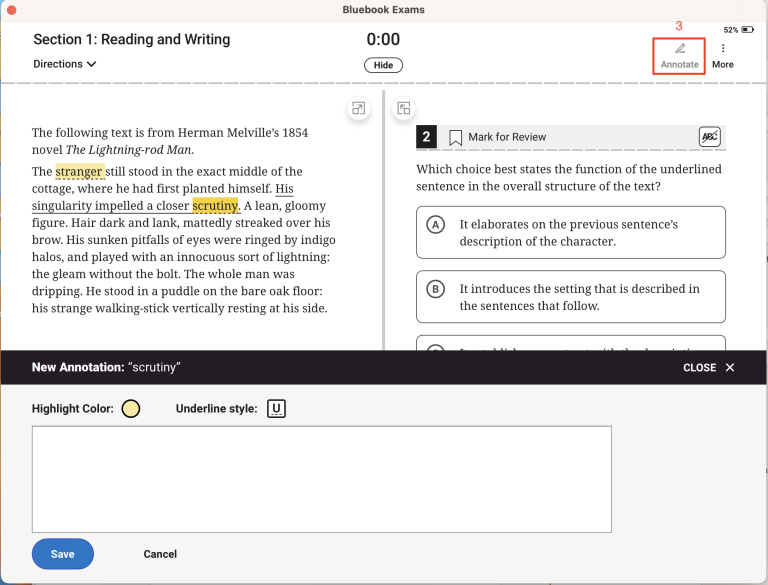Close the annotation panel

click(708, 367)
